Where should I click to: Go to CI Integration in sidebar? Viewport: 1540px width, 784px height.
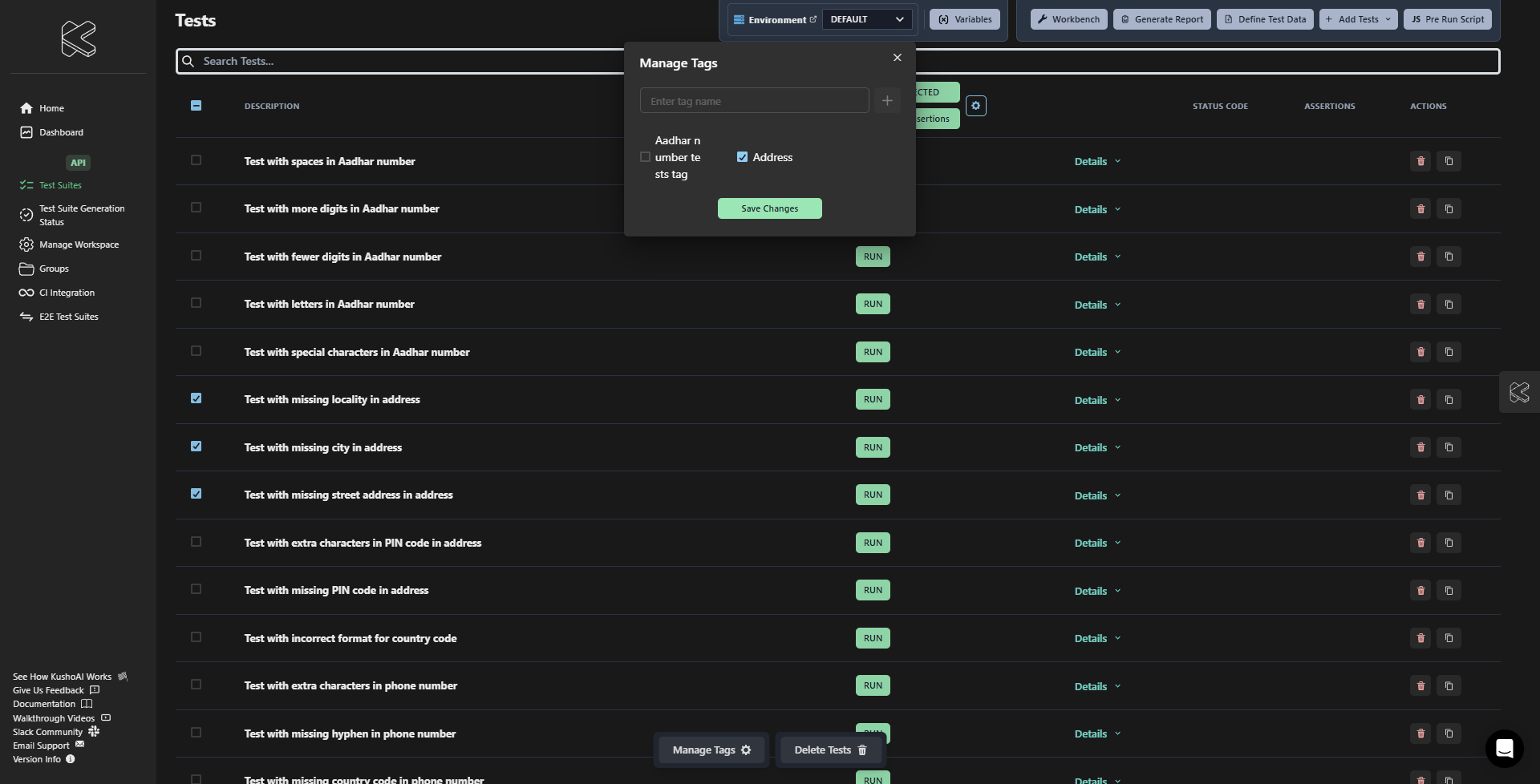(67, 293)
